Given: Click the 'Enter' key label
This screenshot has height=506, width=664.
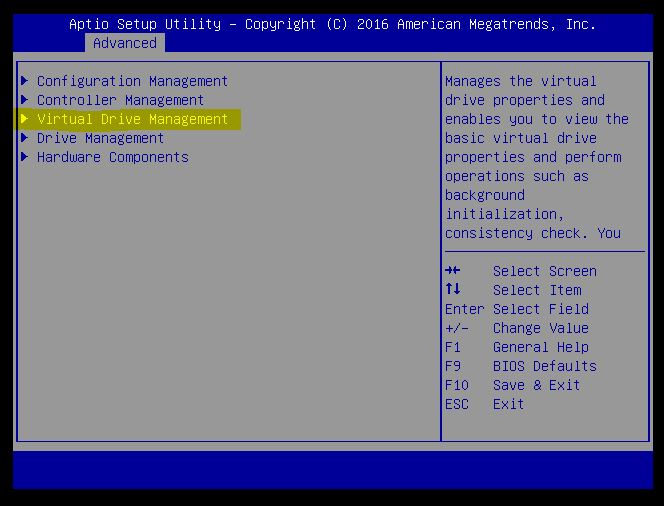Looking at the screenshot, I should (x=465, y=309).
